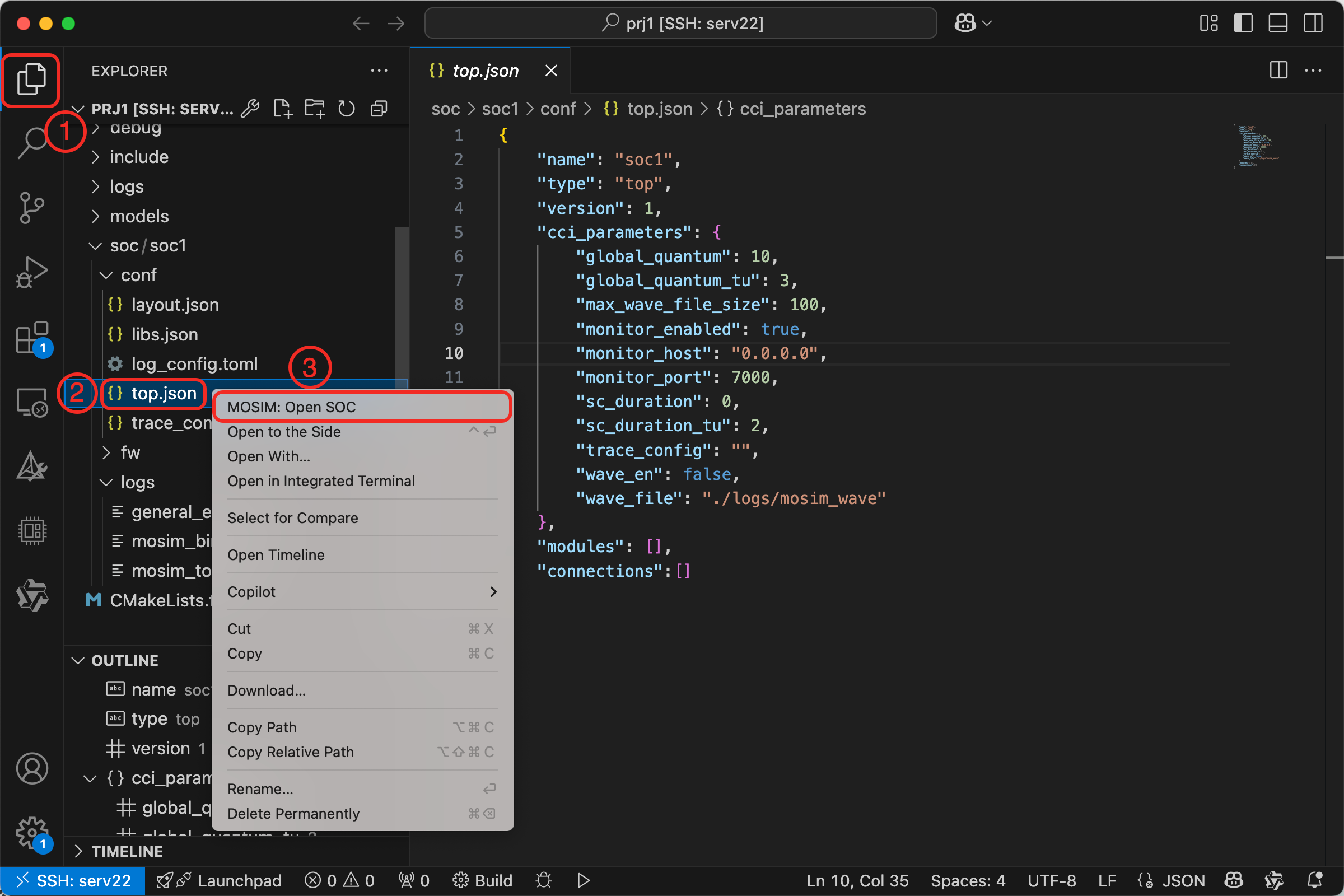Image resolution: width=1344 pixels, height=896 pixels.
Task: Toggle the primary side bar
Action: pos(1243,24)
